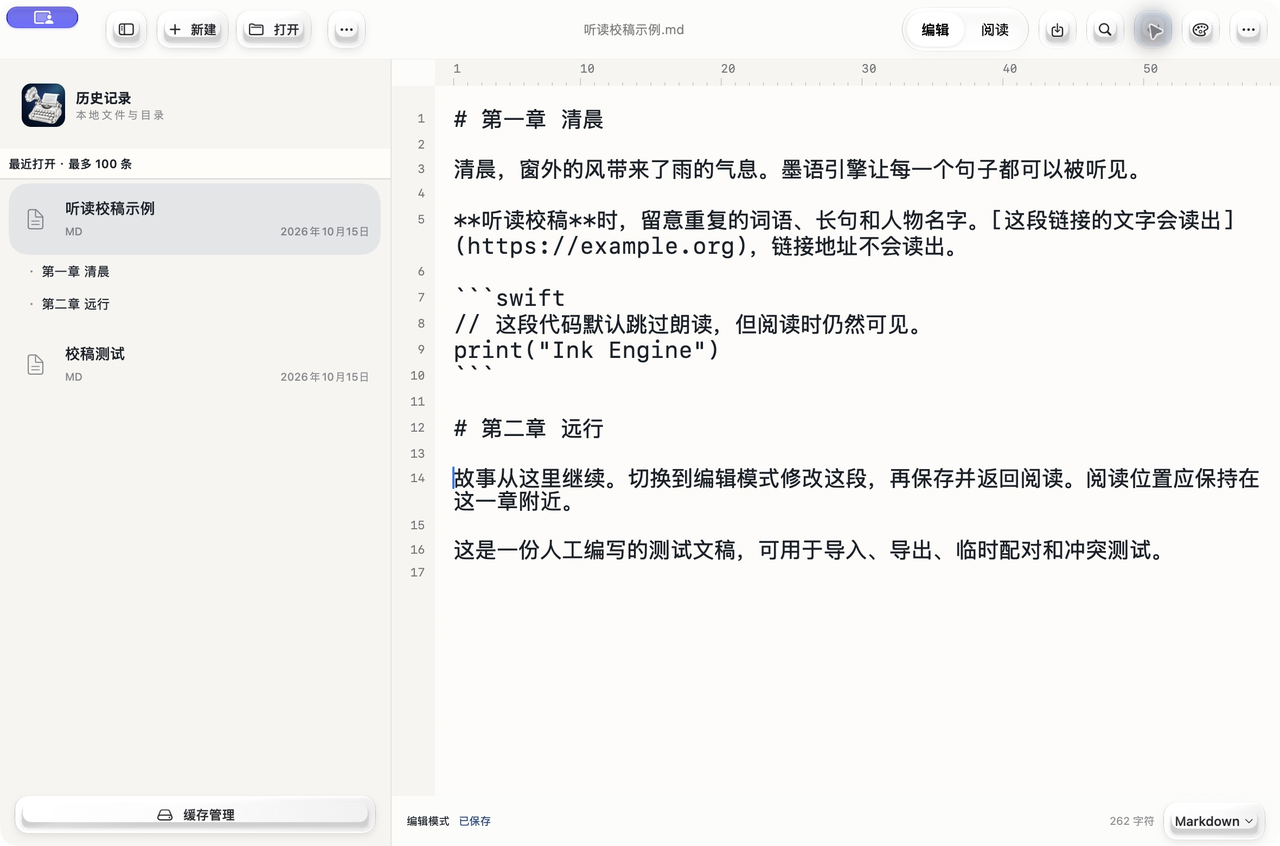The image size is (1280, 846).
Task: Click the export download icon
Action: click(x=1057, y=30)
